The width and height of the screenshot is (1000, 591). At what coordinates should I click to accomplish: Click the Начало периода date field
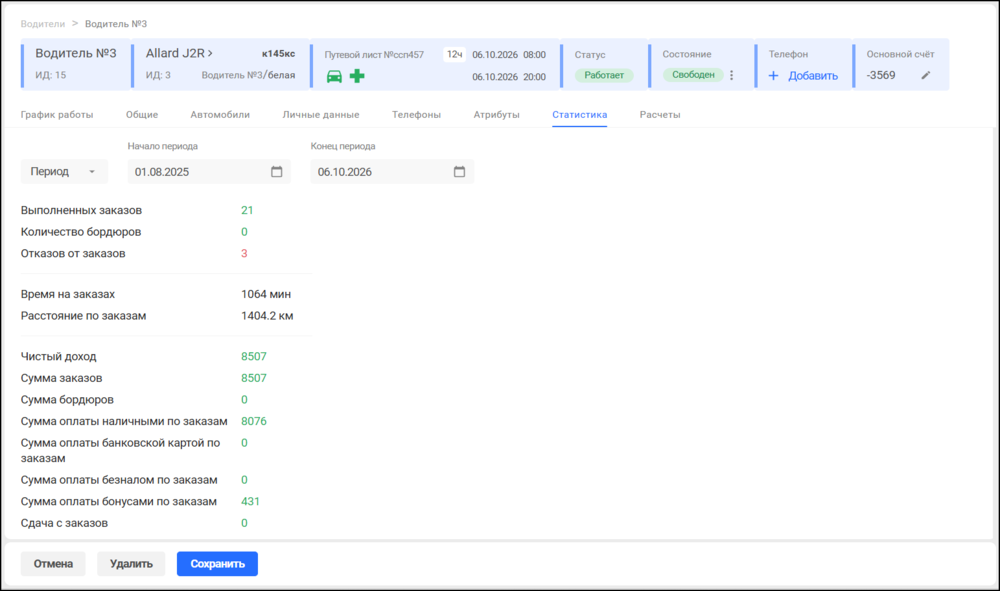coord(209,171)
